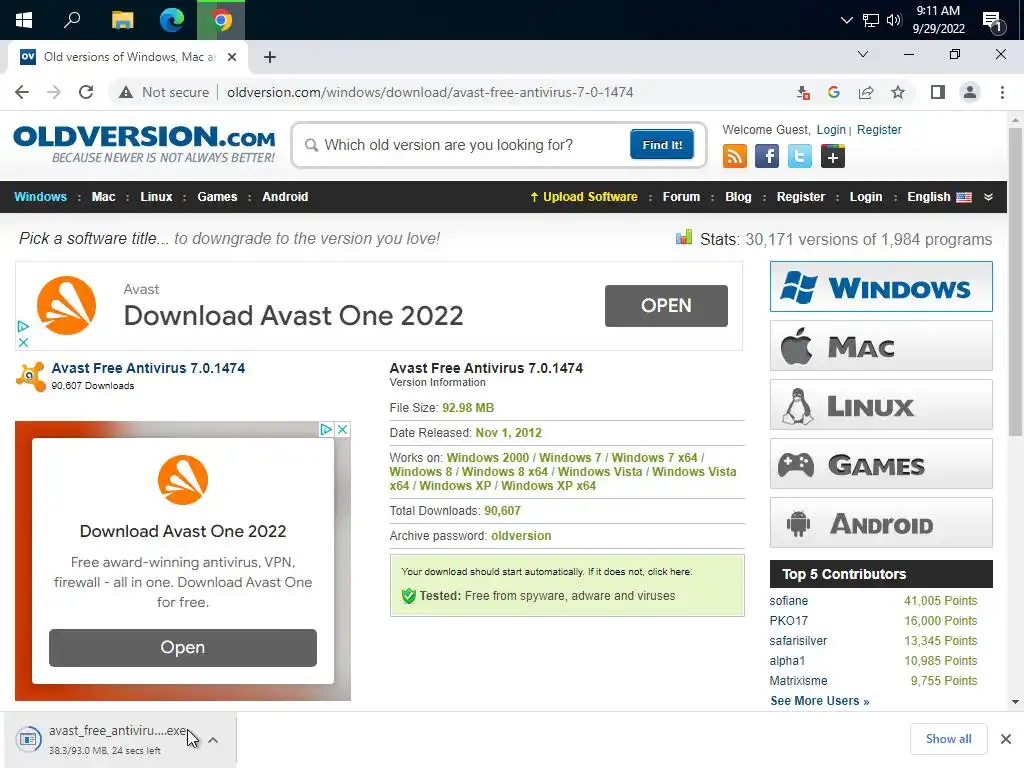Open the RSS feed icon

click(x=735, y=156)
